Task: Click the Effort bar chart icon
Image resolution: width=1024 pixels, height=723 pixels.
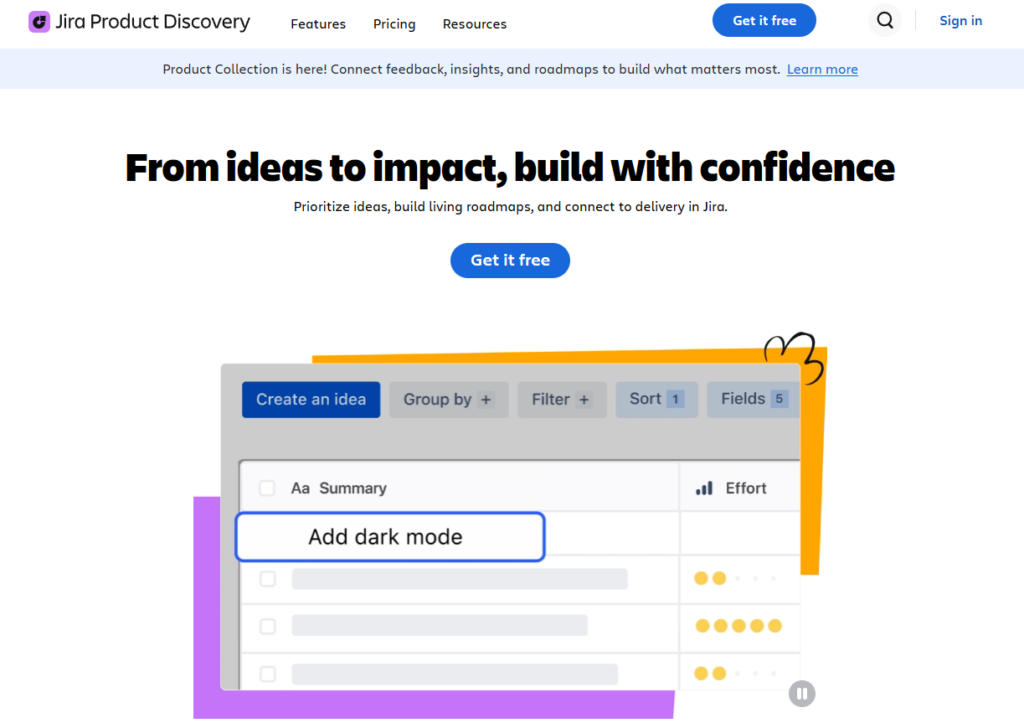Action: (704, 488)
